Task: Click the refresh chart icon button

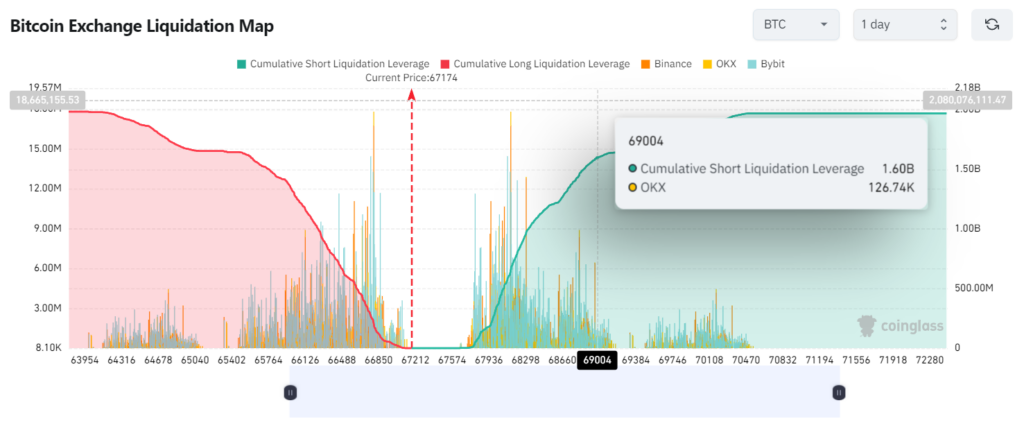Action: (x=992, y=25)
